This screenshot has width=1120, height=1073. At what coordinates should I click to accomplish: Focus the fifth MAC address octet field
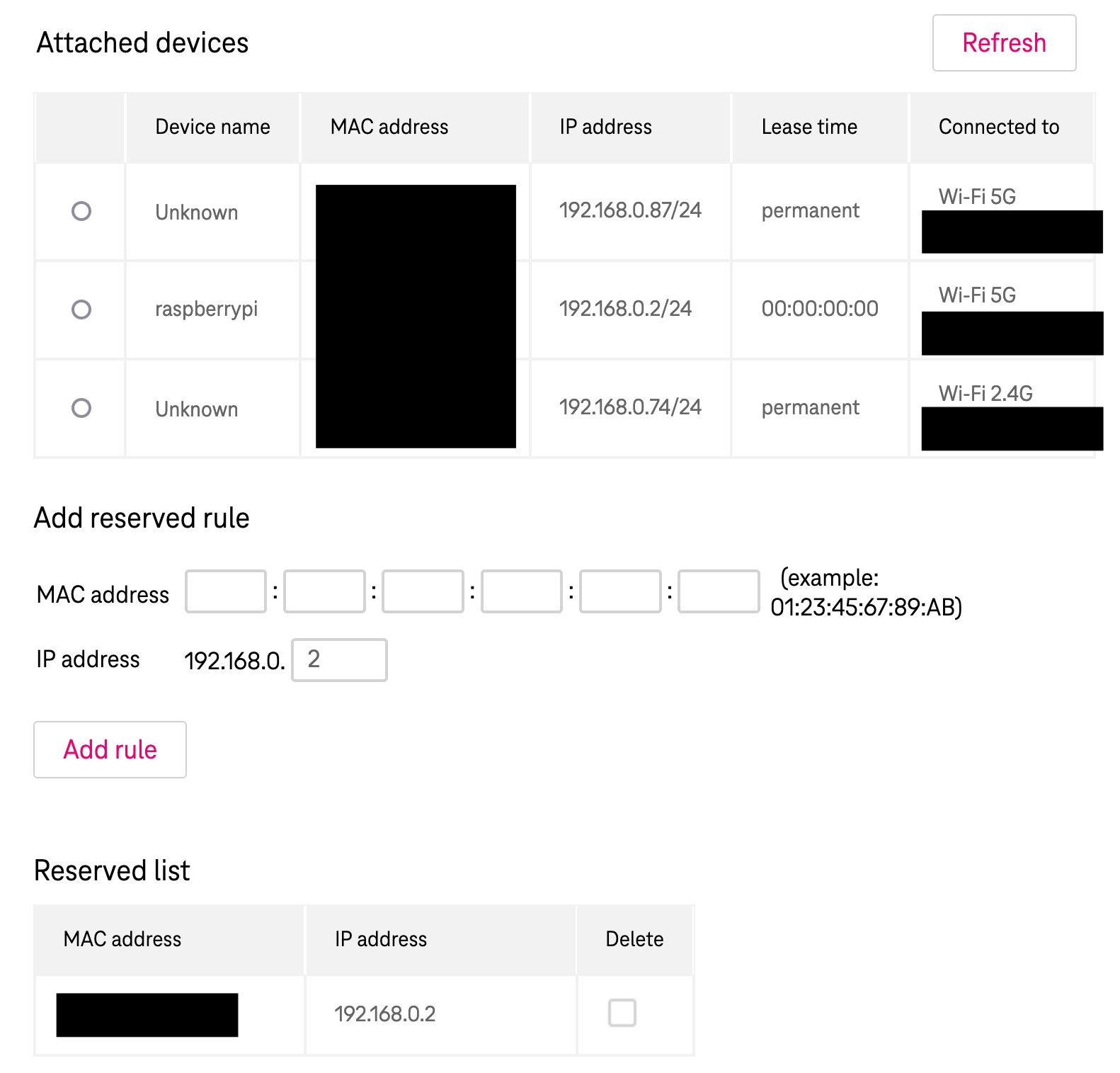(x=620, y=591)
